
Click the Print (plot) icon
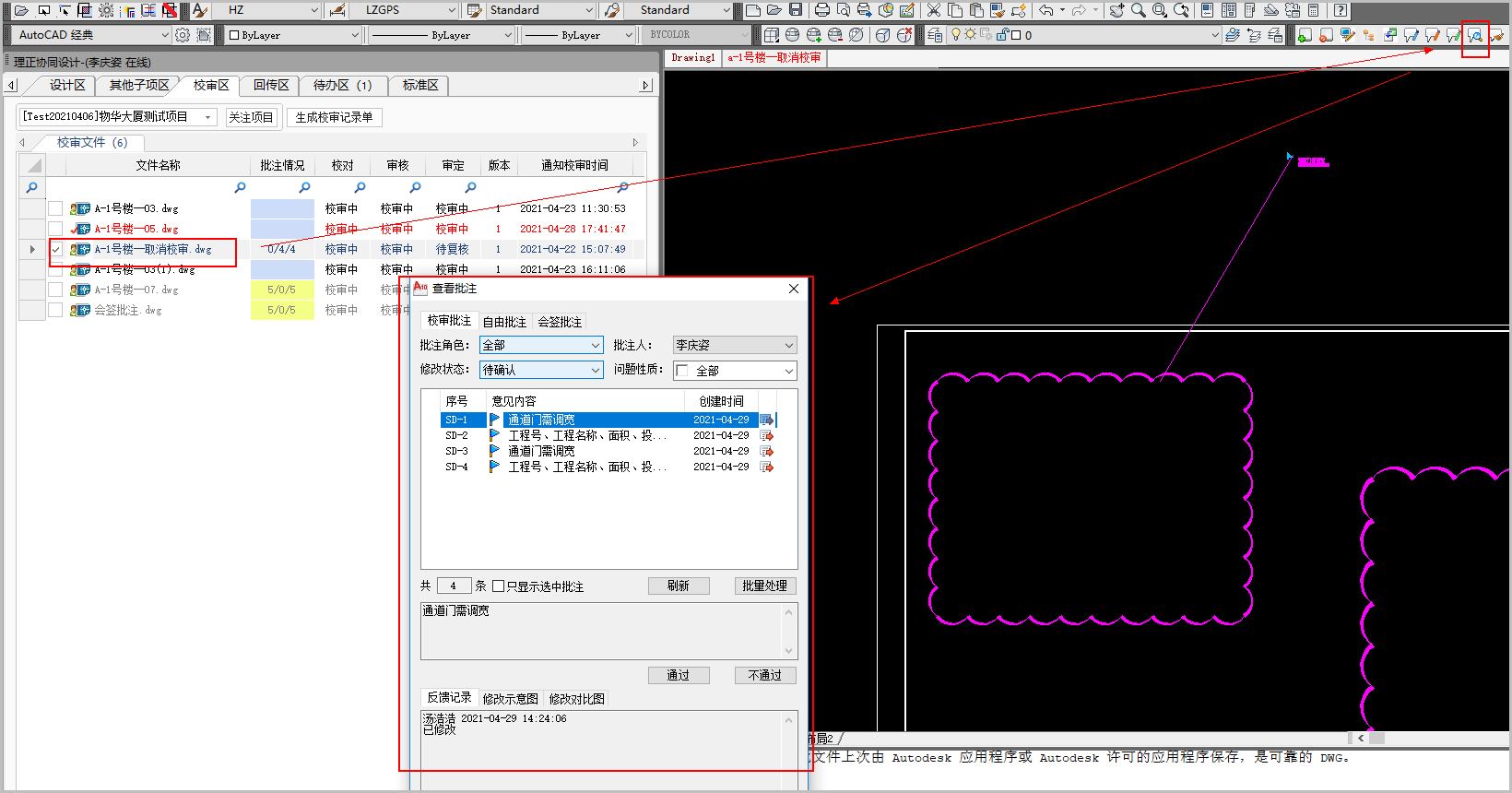point(822,10)
